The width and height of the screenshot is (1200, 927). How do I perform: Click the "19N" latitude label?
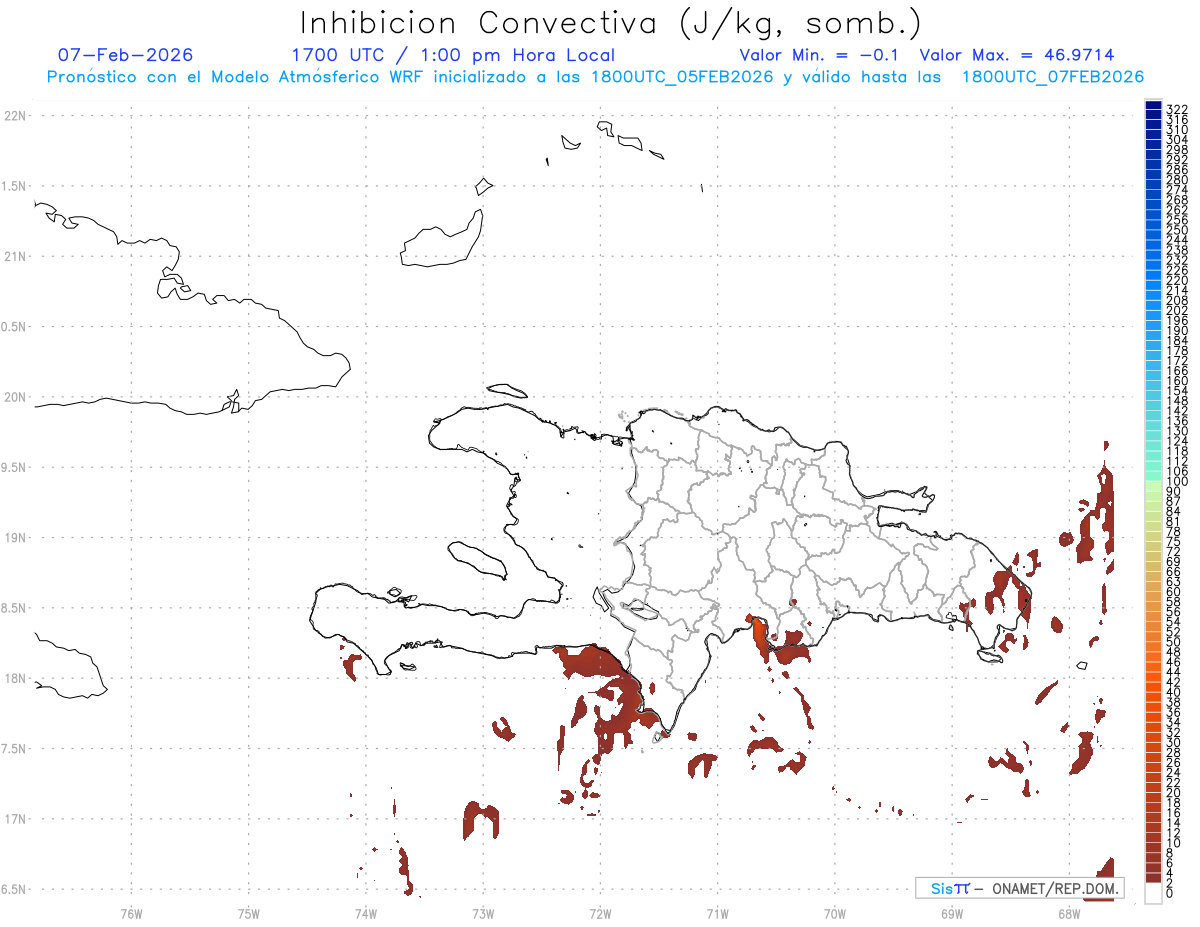pyautogui.click(x=15, y=537)
